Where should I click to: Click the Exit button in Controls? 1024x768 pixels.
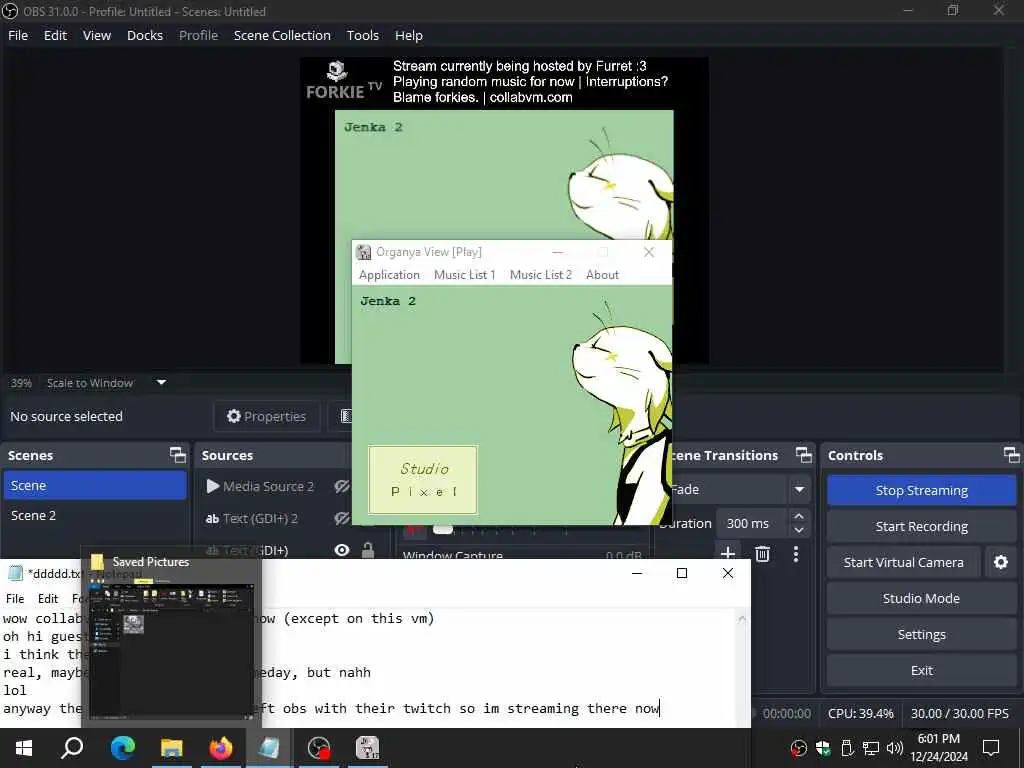pos(921,671)
